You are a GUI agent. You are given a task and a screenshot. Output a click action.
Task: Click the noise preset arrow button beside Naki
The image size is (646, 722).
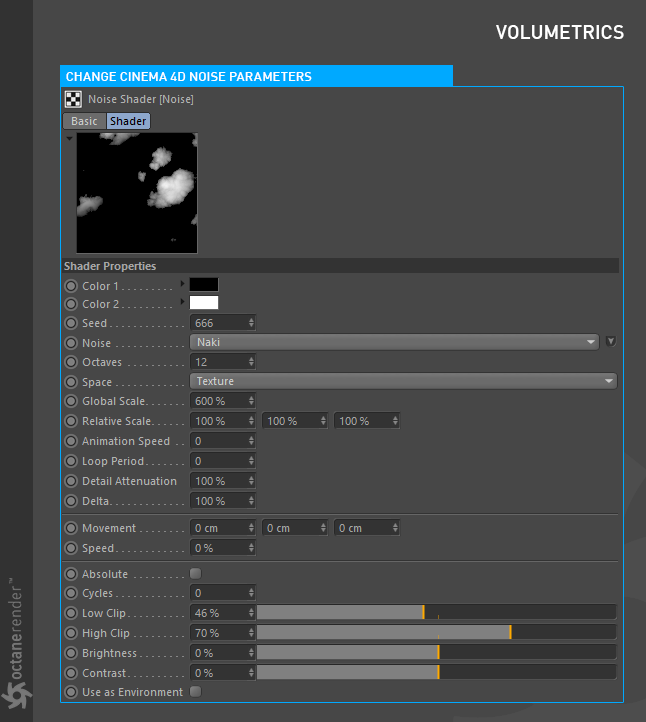[x=611, y=342]
